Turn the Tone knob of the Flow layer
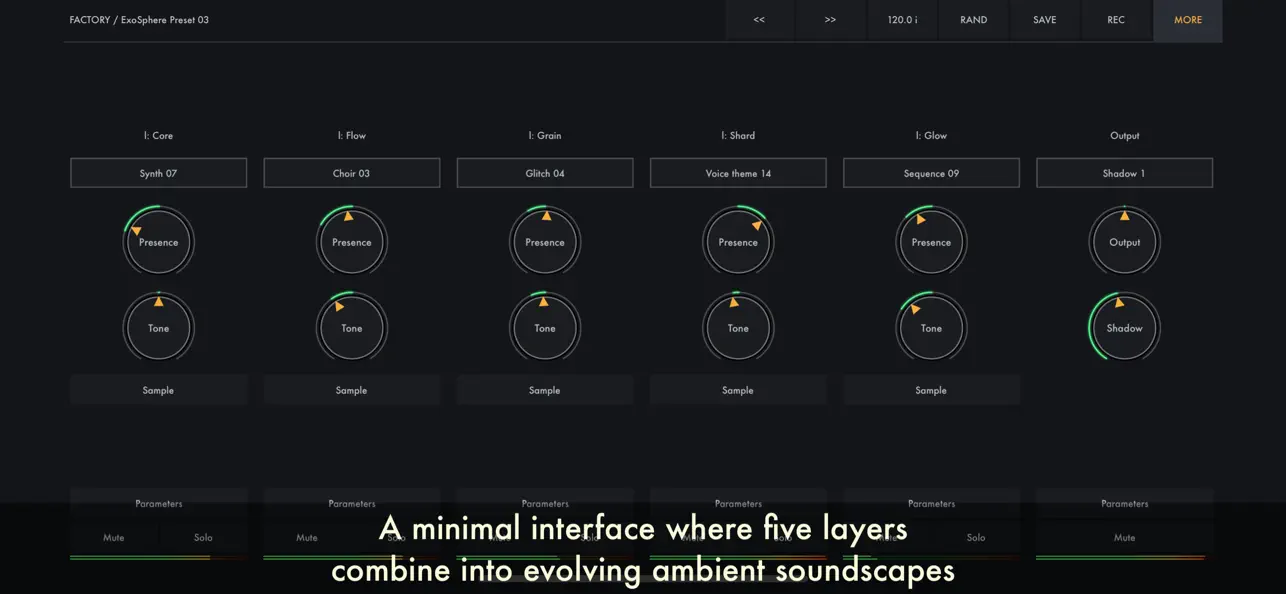 pyautogui.click(x=352, y=327)
